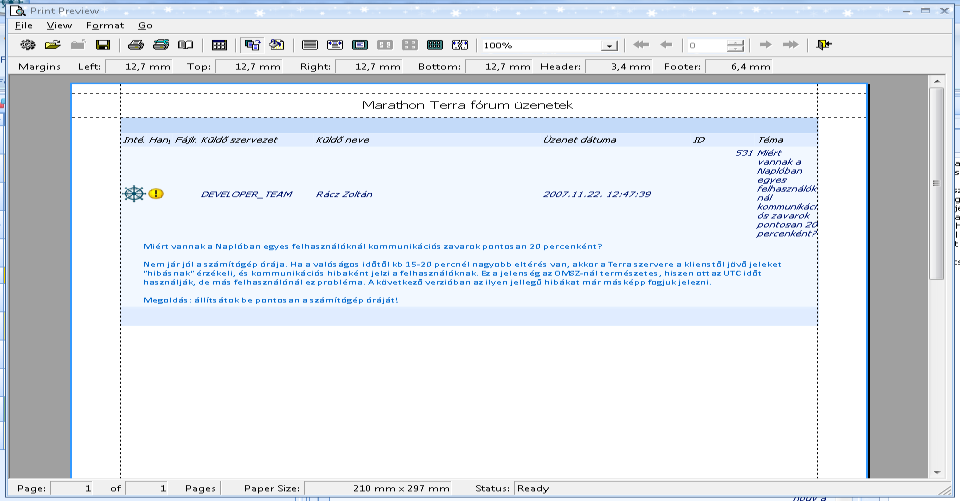Click the Footer margin 6,4 mm field
960x501 pixels.
738,66
